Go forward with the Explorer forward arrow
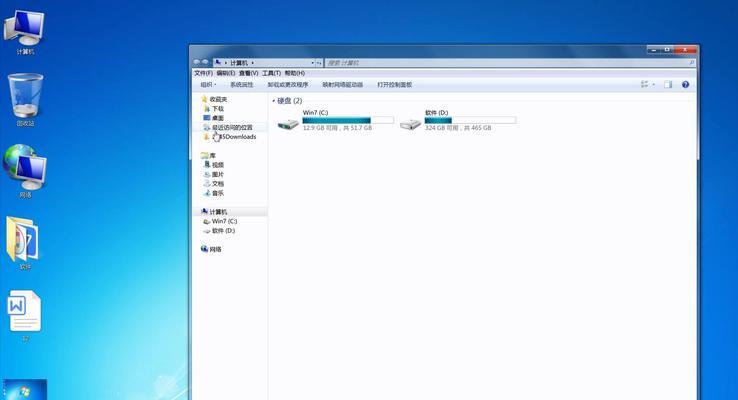 [205, 63]
